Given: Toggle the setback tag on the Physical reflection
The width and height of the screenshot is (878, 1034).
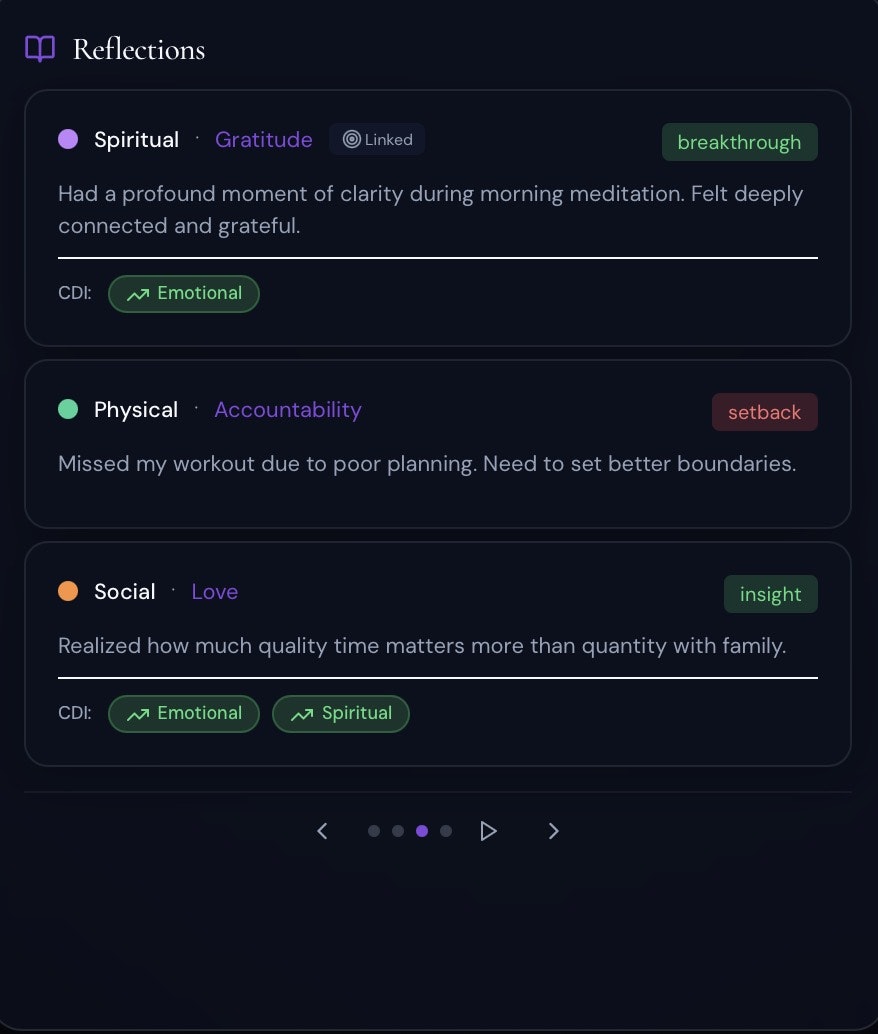Looking at the screenshot, I should click(x=764, y=412).
